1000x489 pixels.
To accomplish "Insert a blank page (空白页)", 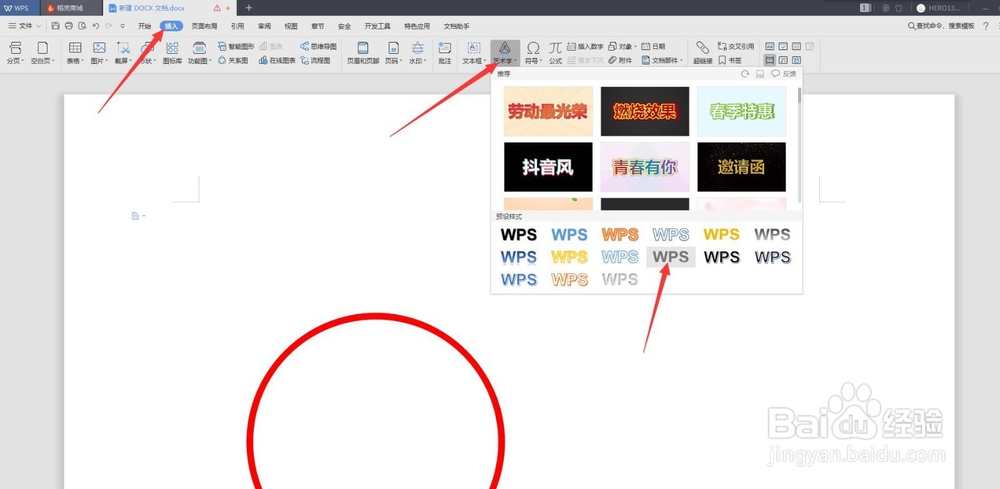I will click(42, 52).
